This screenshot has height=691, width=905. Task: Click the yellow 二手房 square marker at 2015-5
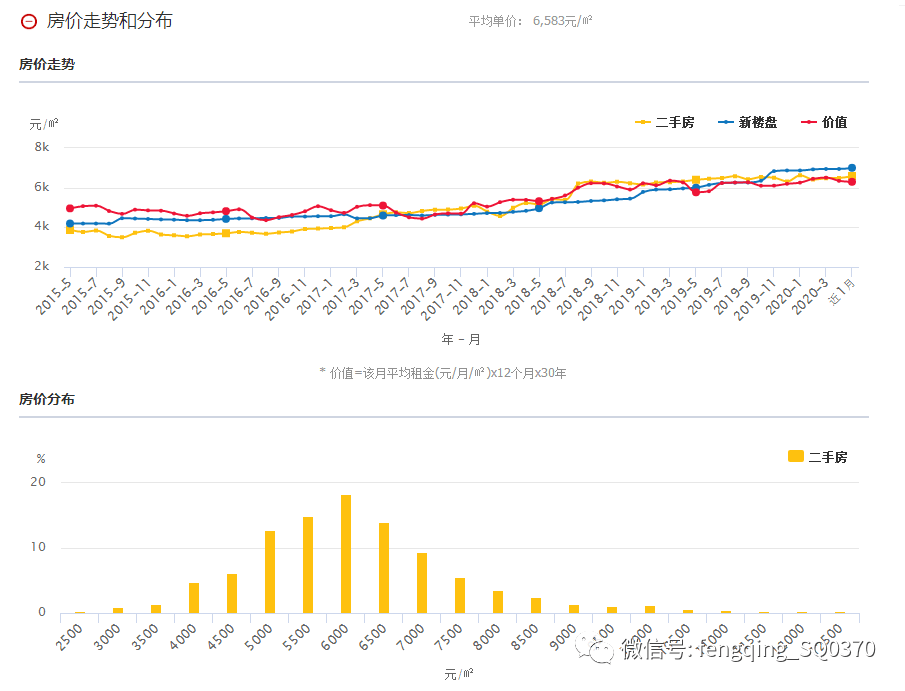pos(70,230)
